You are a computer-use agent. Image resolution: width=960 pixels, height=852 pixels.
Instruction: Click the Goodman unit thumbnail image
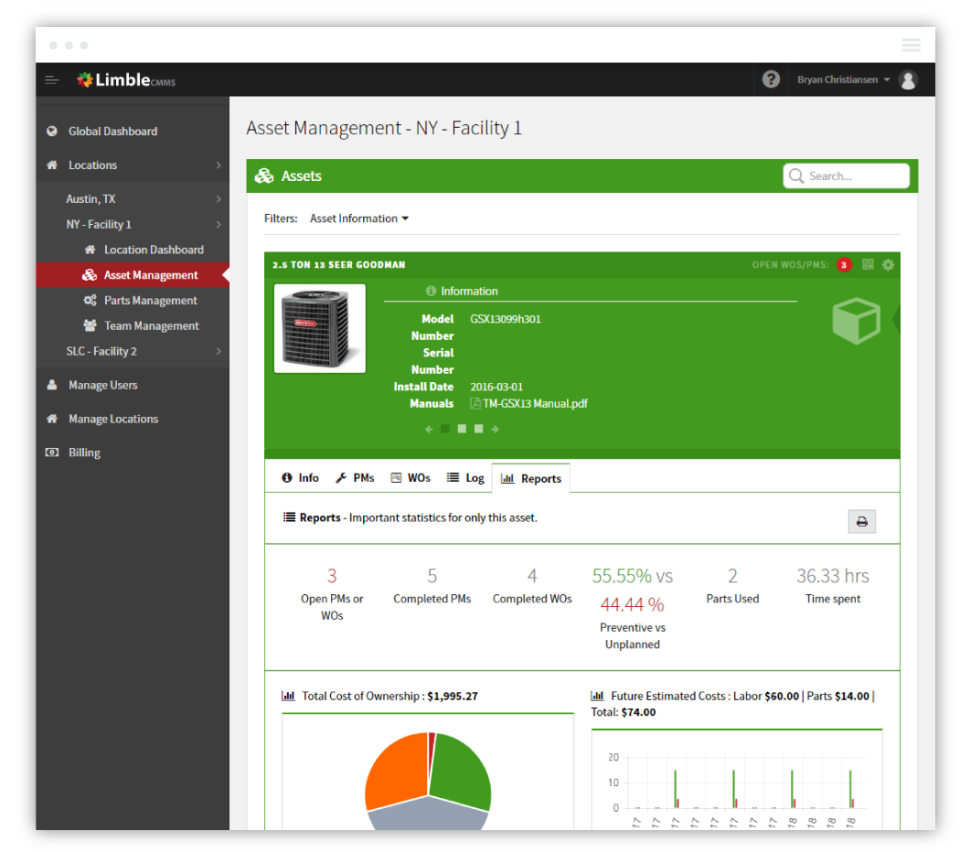tap(320, 328)
